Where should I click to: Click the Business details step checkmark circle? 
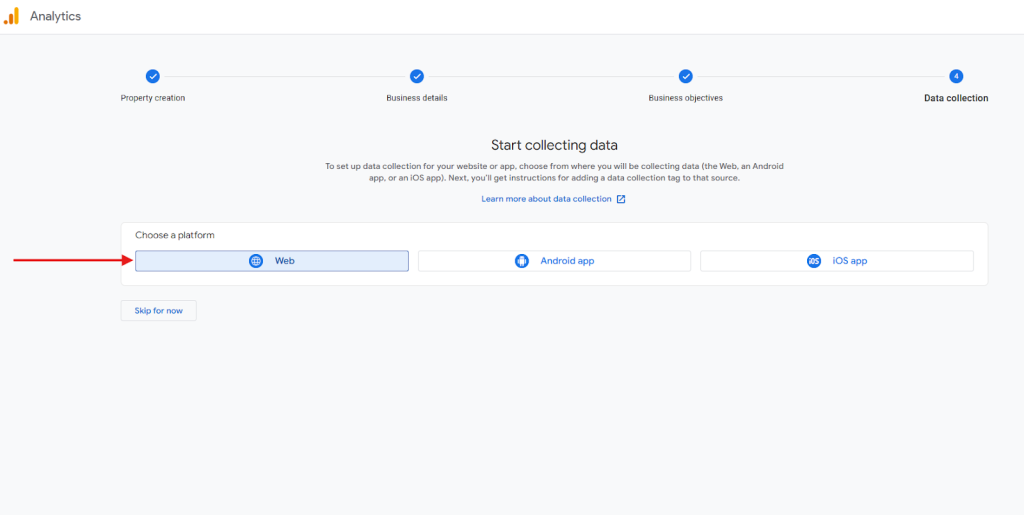coord(417,76)
